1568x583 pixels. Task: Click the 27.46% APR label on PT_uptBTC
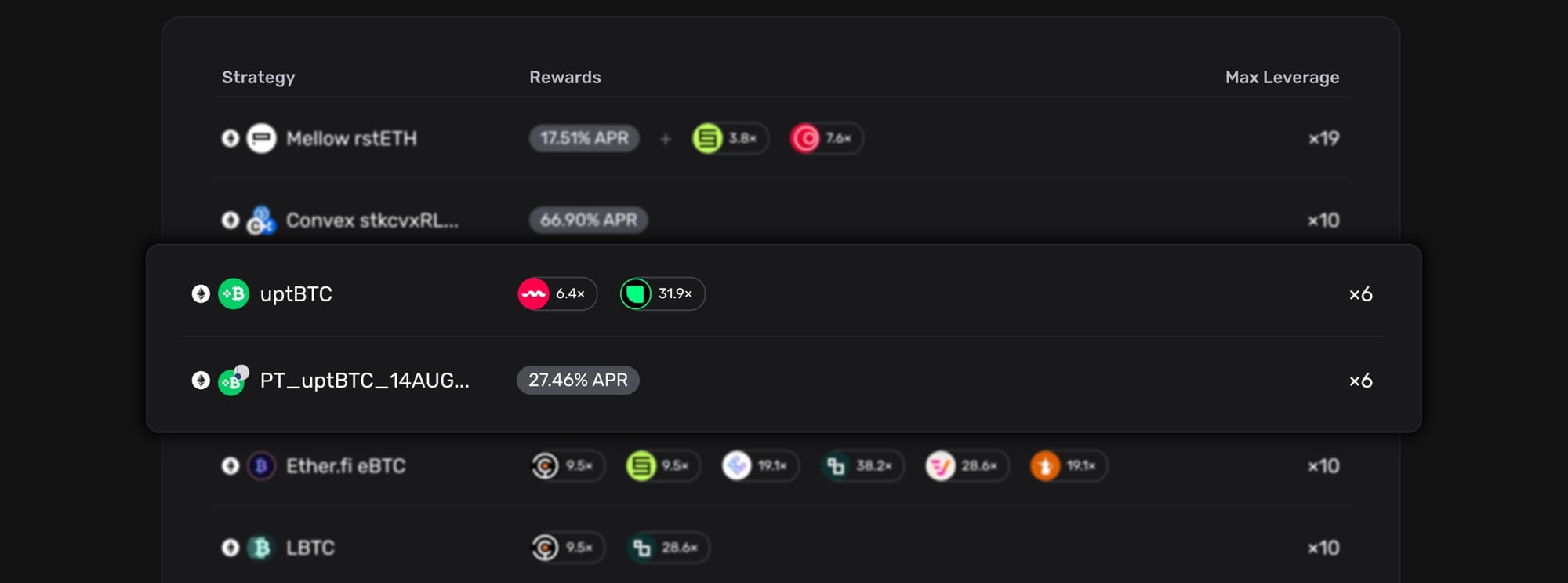point(578,381)
